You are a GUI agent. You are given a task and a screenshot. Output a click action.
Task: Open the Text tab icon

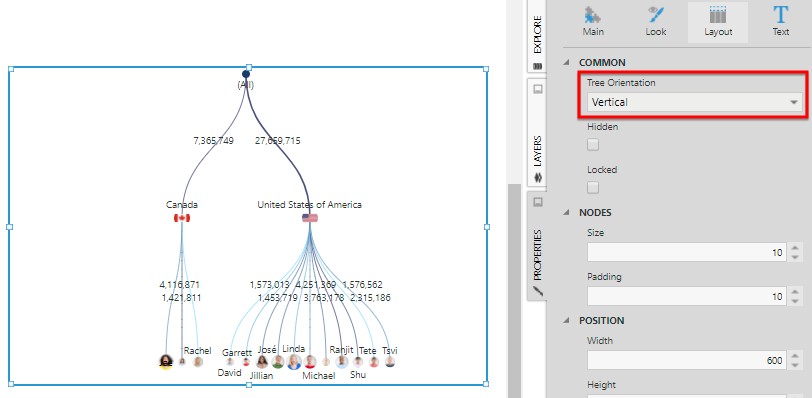[x=780, y=14]
